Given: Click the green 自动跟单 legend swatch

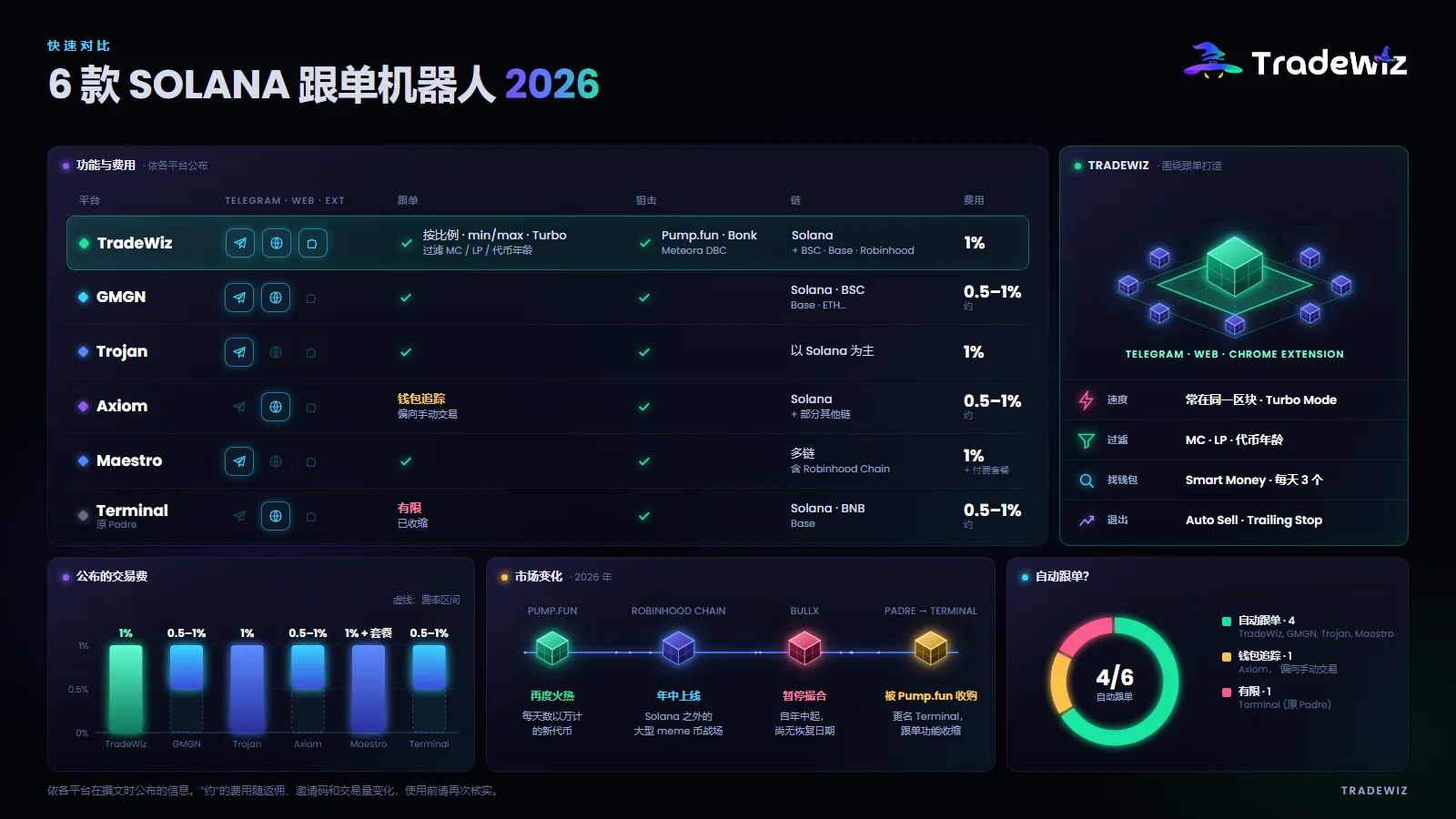Looking at the screenshot, I should (1227, 622).
